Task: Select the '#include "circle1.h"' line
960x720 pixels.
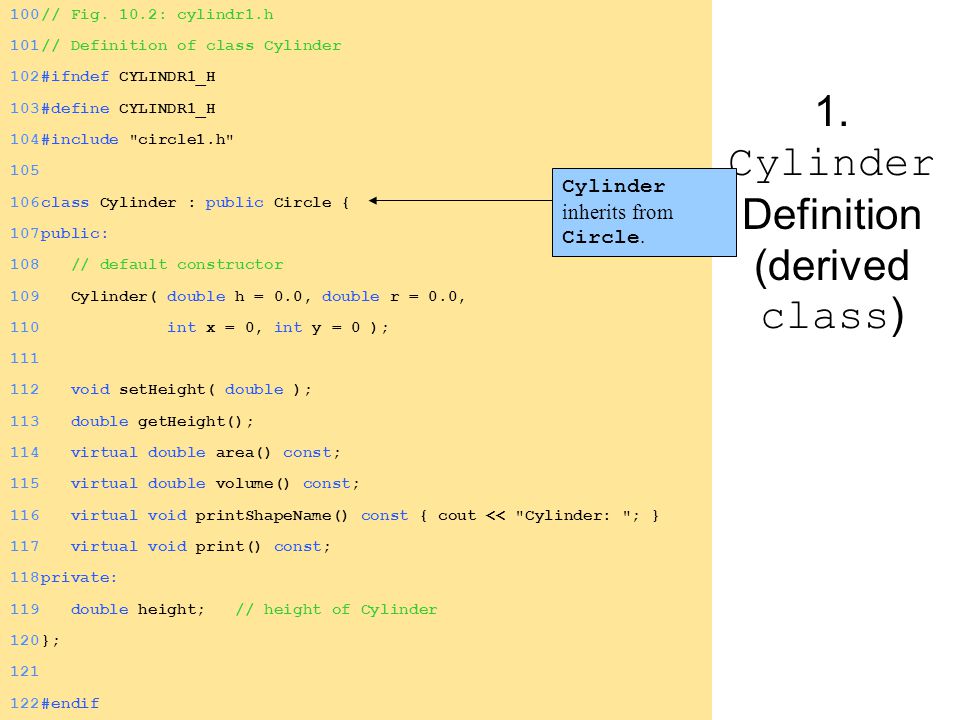Action: (x=137, y=140)
